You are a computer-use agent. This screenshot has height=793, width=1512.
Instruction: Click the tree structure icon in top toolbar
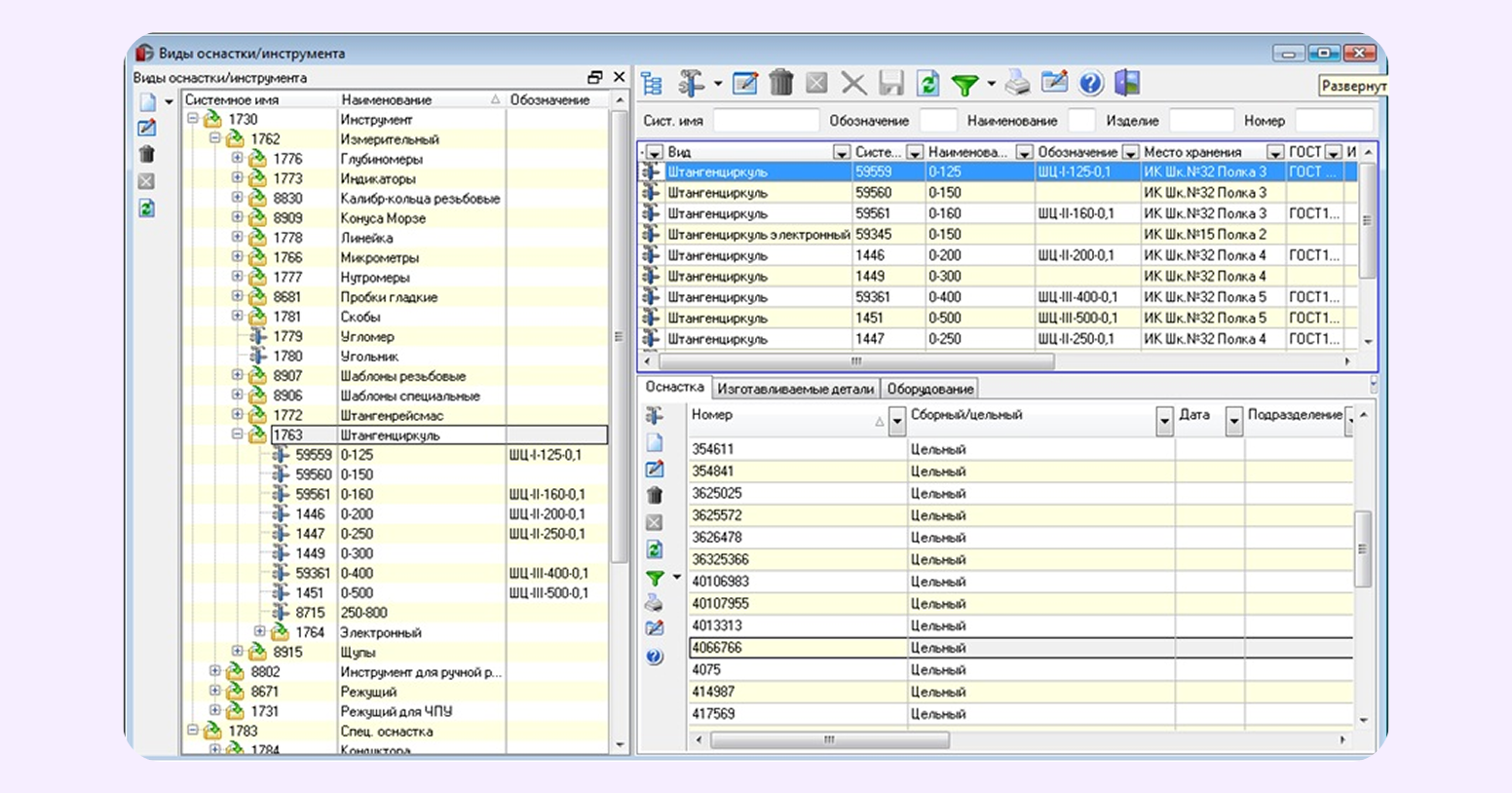tap(652, 84)
